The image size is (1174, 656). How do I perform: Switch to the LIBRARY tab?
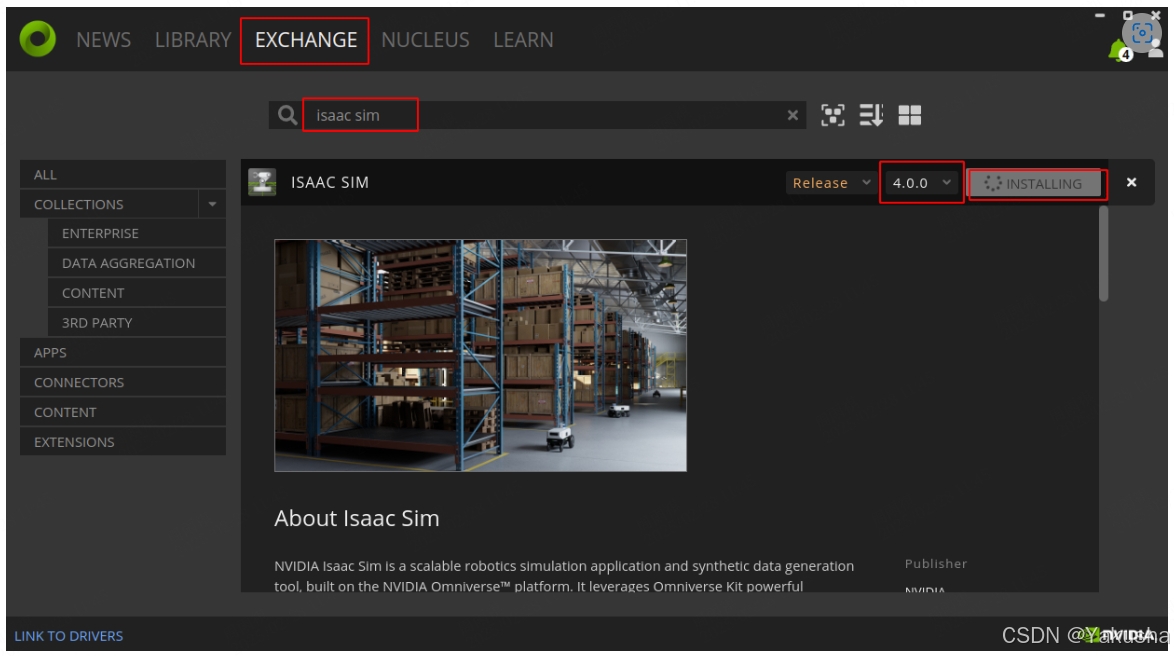tap(192, 40)
